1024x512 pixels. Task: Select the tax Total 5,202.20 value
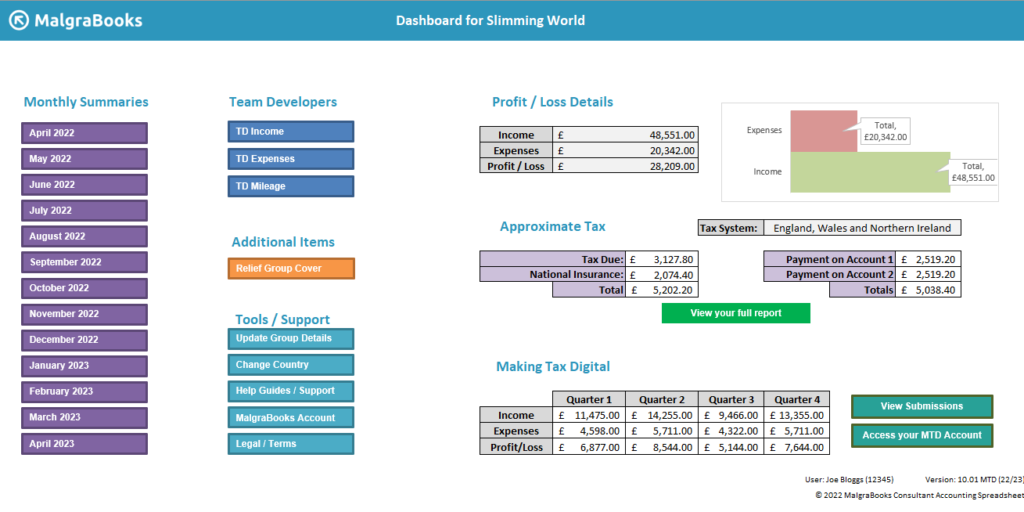coord(662,290)
